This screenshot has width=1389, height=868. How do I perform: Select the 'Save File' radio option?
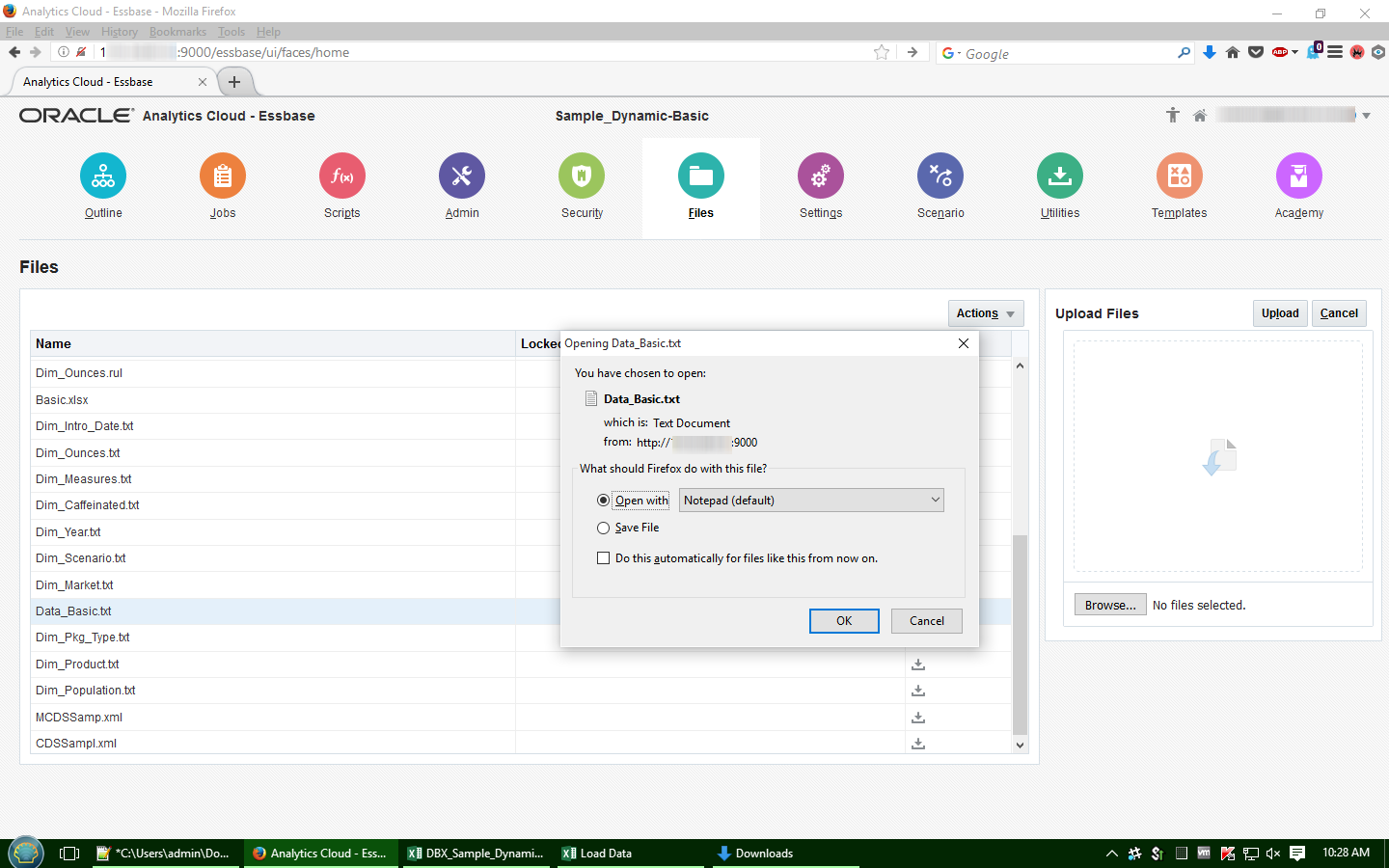click(603, 528)
